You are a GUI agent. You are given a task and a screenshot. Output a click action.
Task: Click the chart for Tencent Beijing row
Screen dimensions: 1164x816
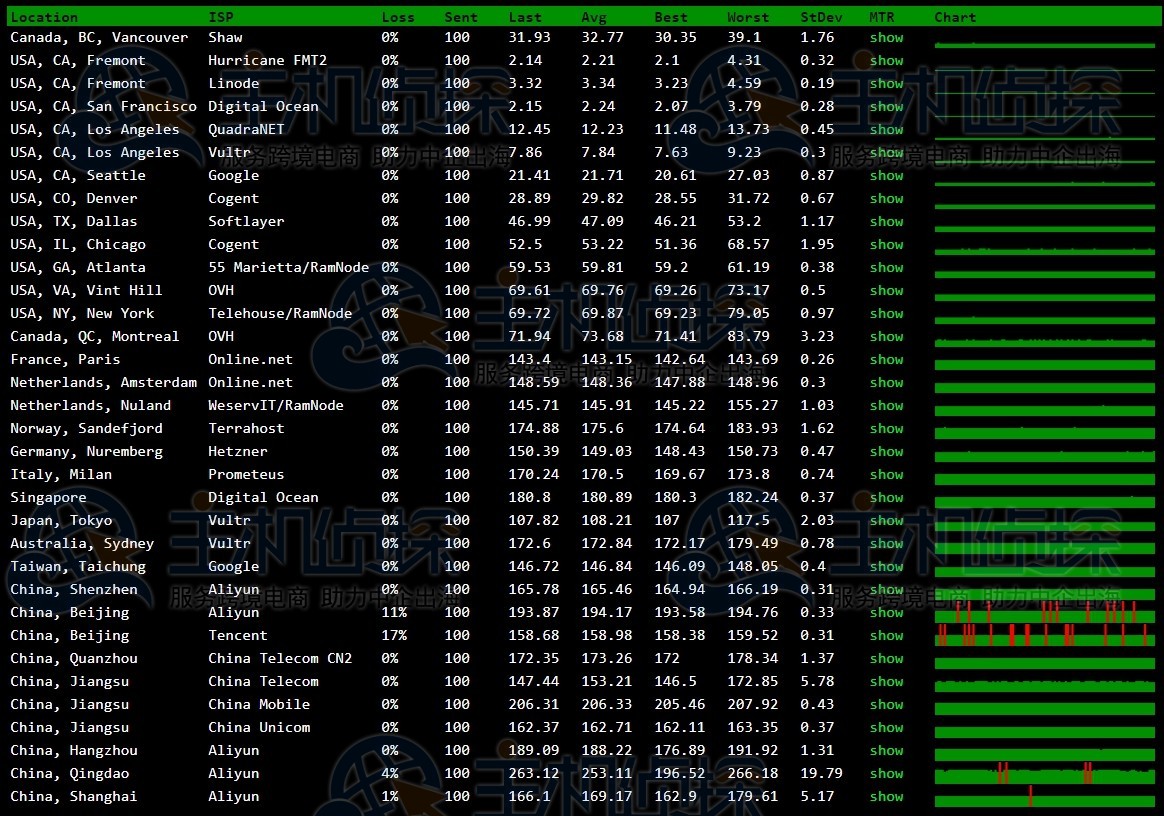tap(1044, 635)
